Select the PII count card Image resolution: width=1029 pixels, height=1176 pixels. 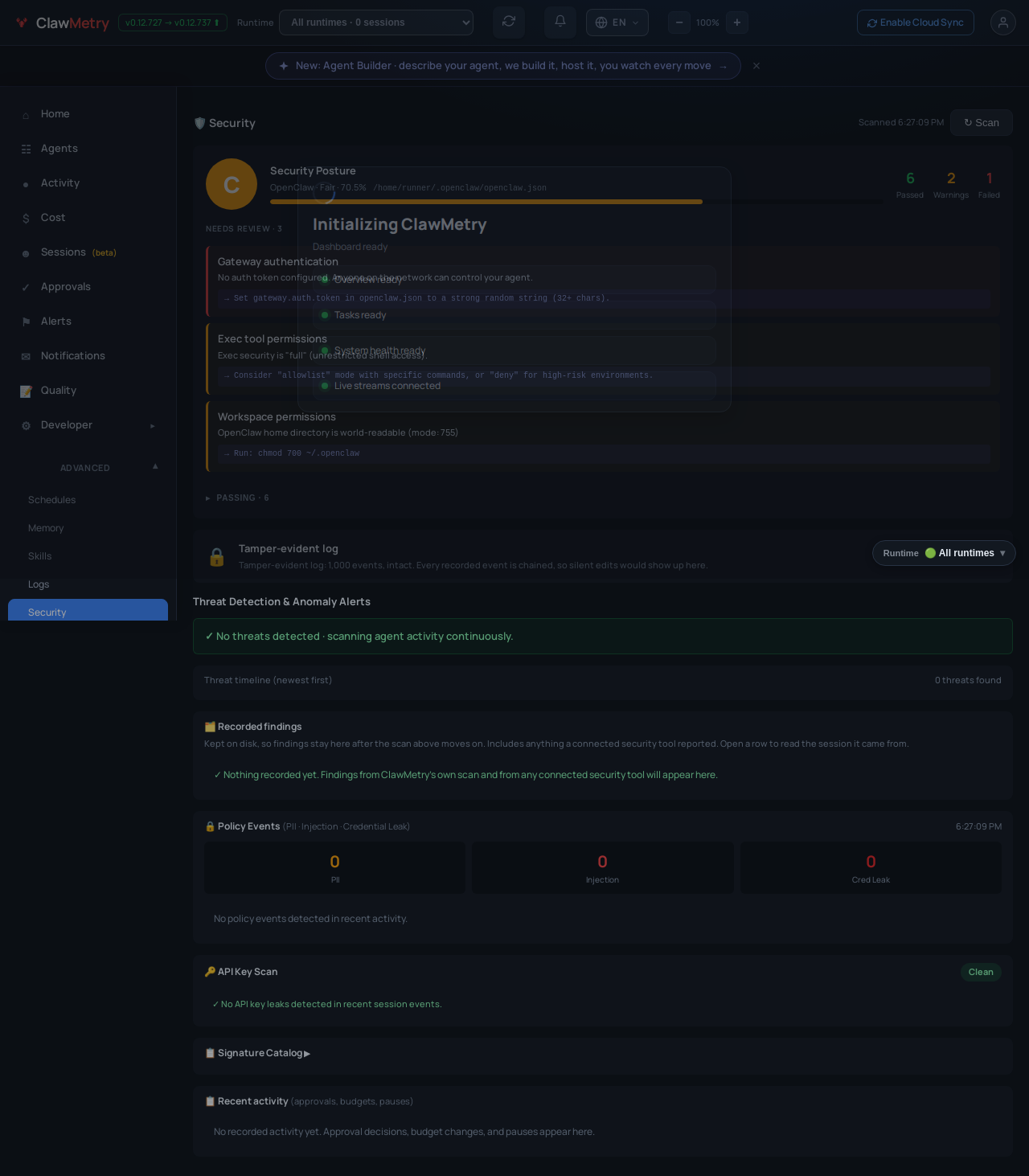[x=334, y=868]
